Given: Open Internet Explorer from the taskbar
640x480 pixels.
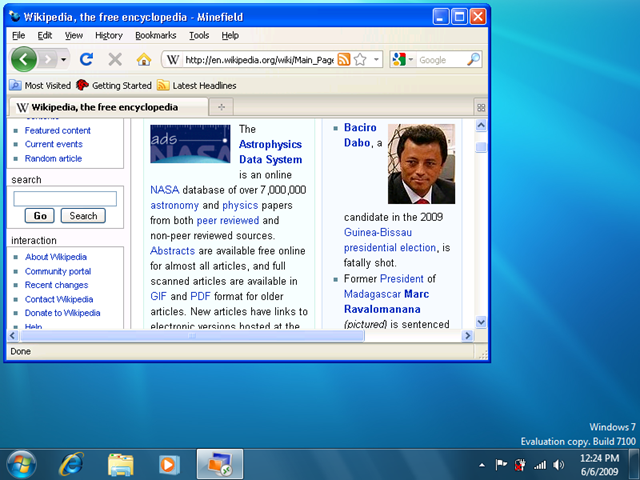Looking at the screenshot, I should [71, 464].
